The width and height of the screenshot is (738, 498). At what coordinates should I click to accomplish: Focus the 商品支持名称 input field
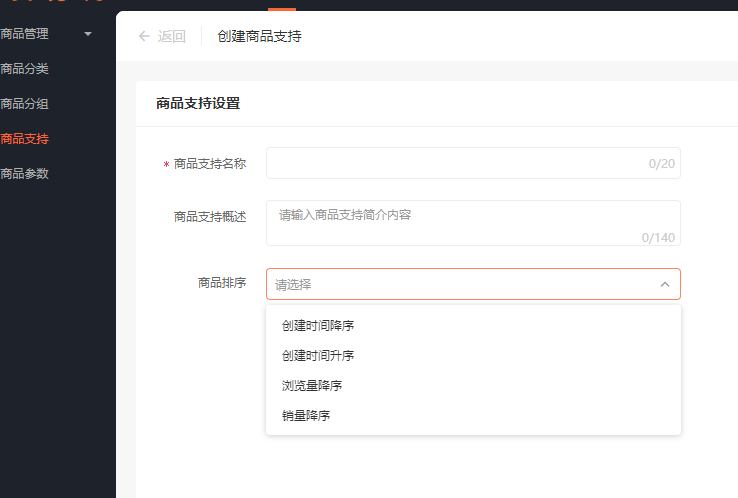(x=473, y=163)
